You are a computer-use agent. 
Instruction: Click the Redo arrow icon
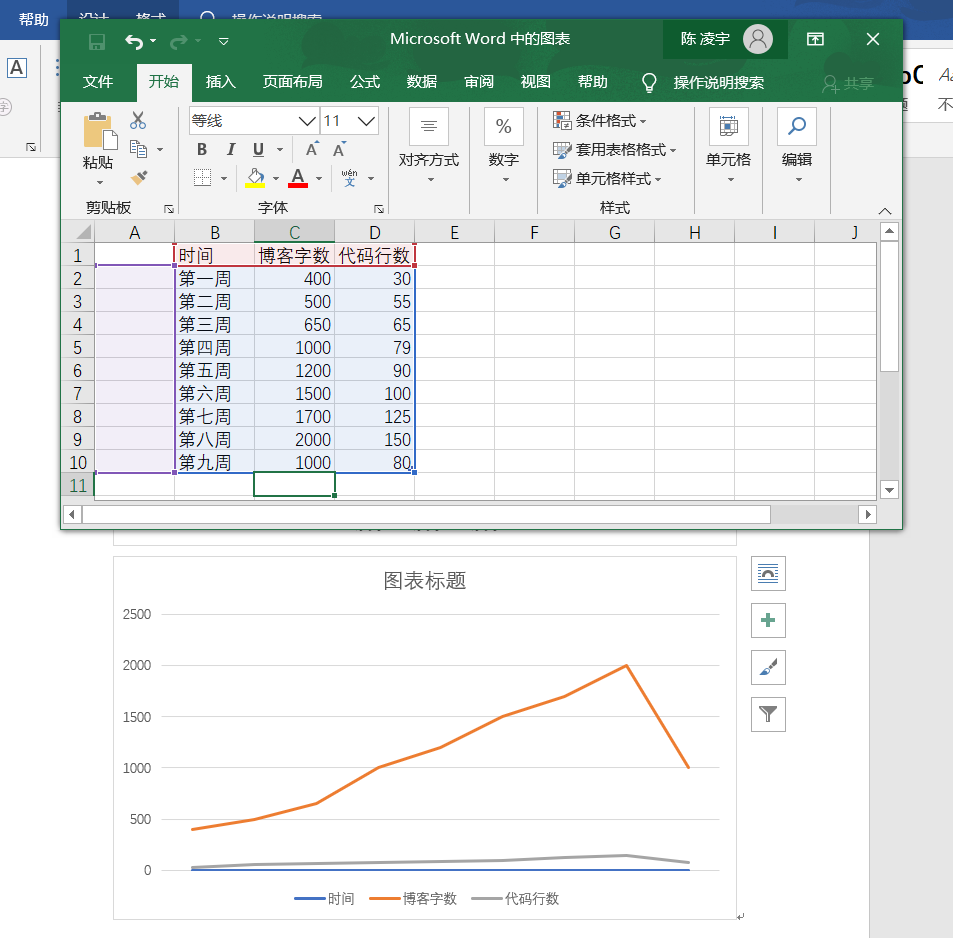point(179,41)
